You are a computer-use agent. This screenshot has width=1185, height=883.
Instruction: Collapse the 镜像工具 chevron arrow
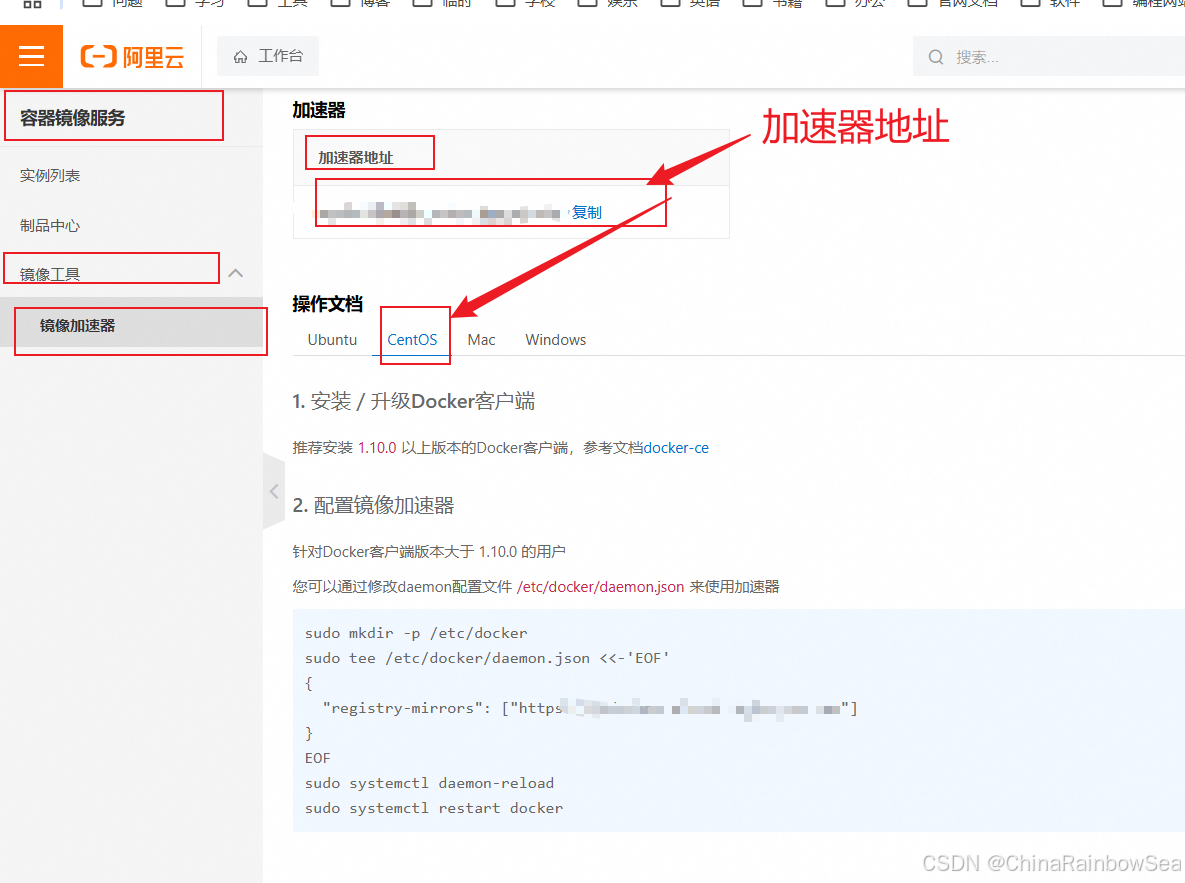(x=236, y=273)
